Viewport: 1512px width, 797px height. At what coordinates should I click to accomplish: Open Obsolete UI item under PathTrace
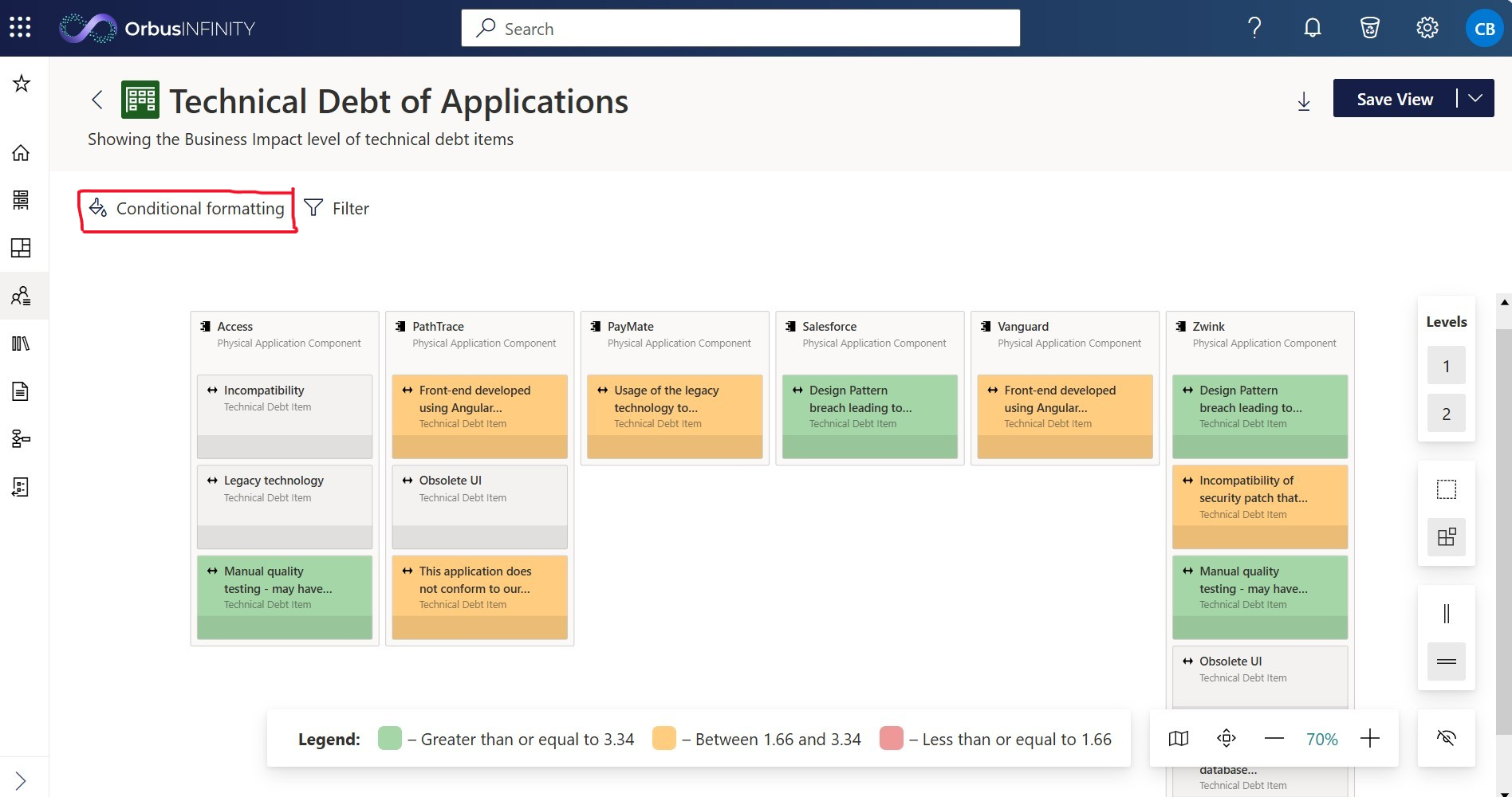coord(479,507)
